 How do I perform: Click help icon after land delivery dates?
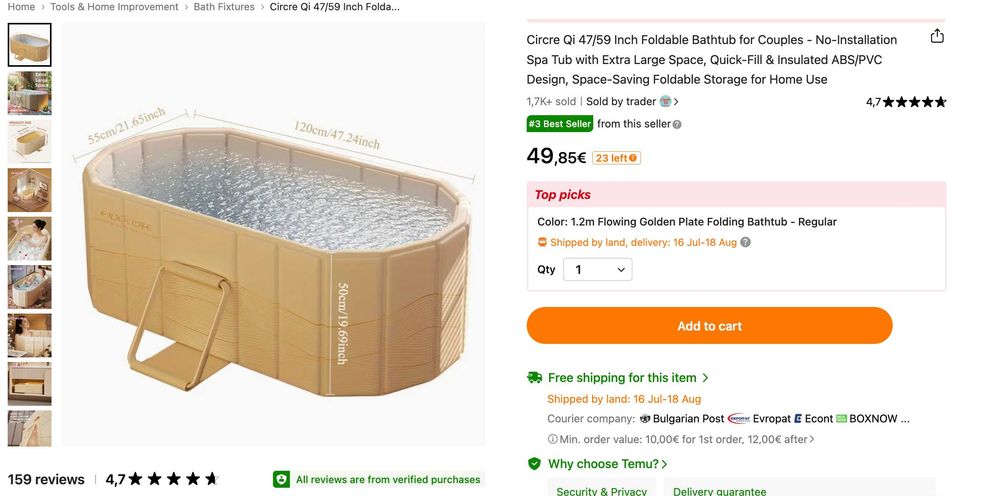tap(745, 242)
